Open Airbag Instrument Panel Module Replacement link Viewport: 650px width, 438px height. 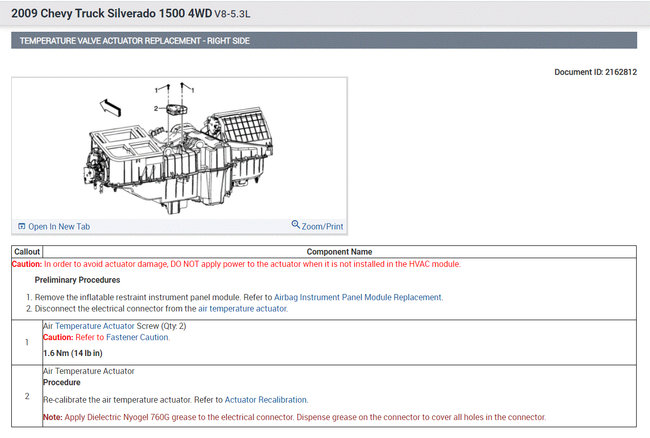point(358,297)
